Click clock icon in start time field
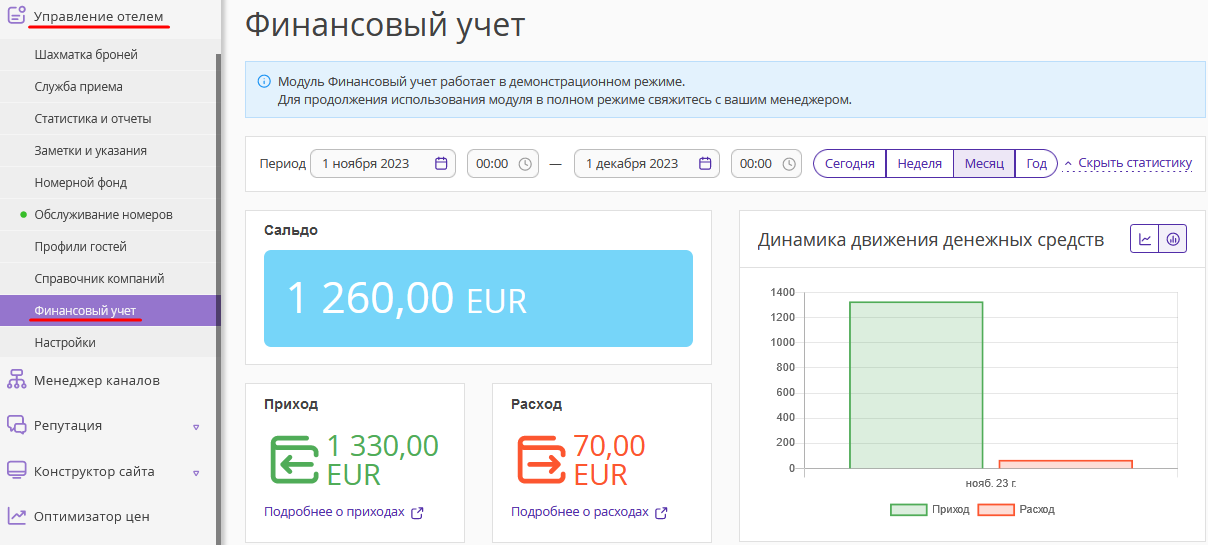The width and height of the screenshot is (1208, 545). pos(525,164)
